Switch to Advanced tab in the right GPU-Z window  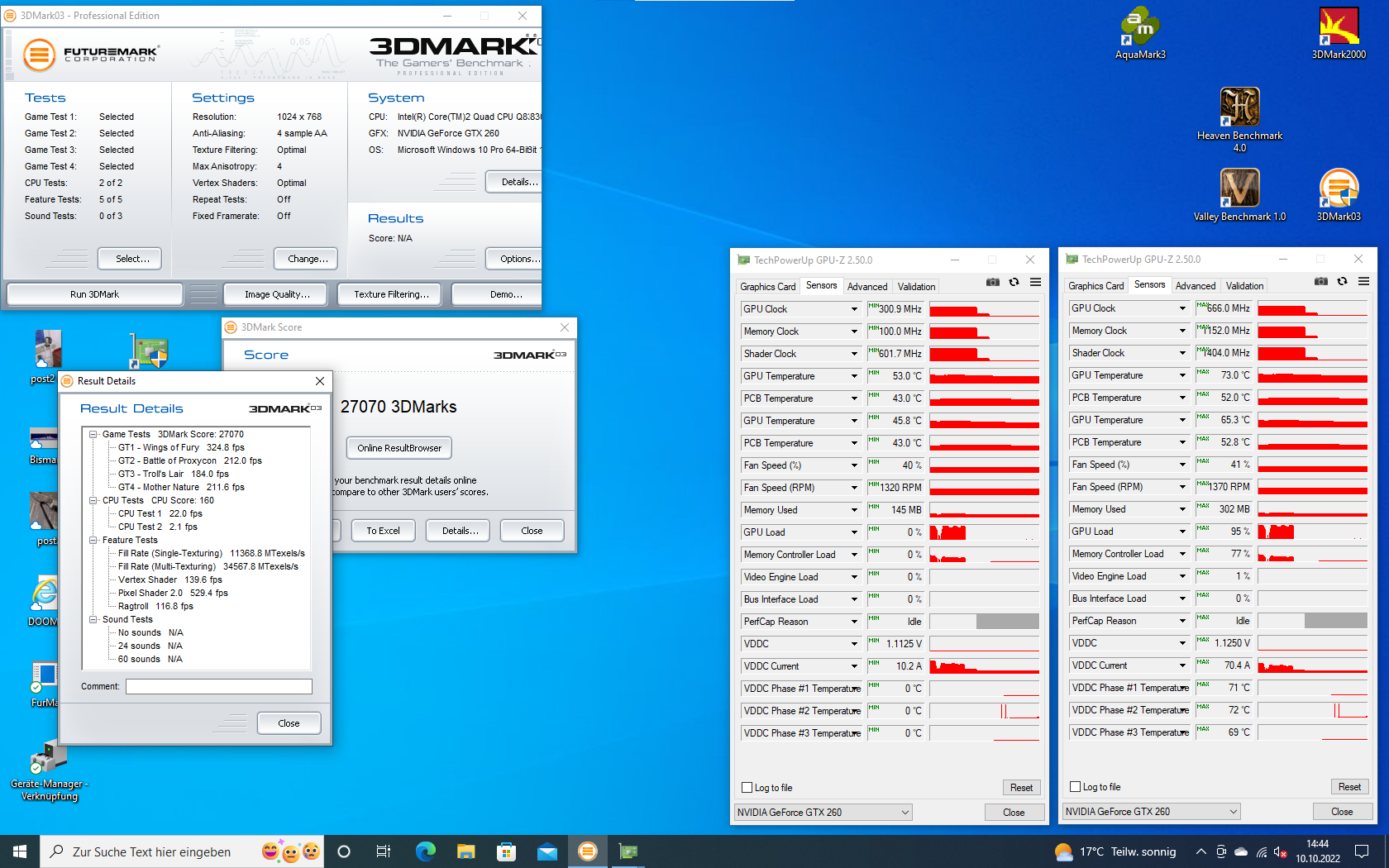click(x=1196, y=286)
